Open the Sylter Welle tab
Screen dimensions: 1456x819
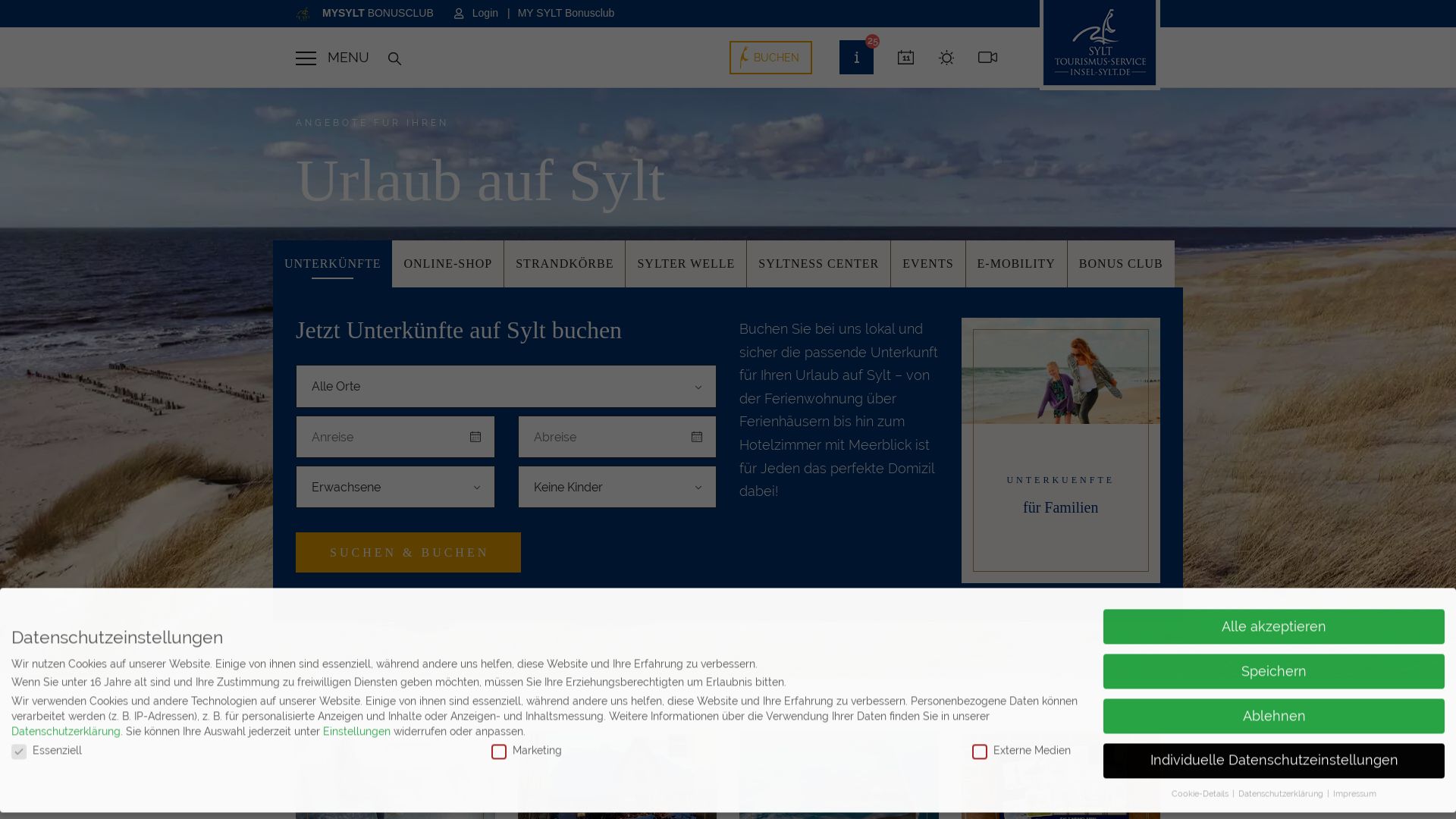(686, 264)
